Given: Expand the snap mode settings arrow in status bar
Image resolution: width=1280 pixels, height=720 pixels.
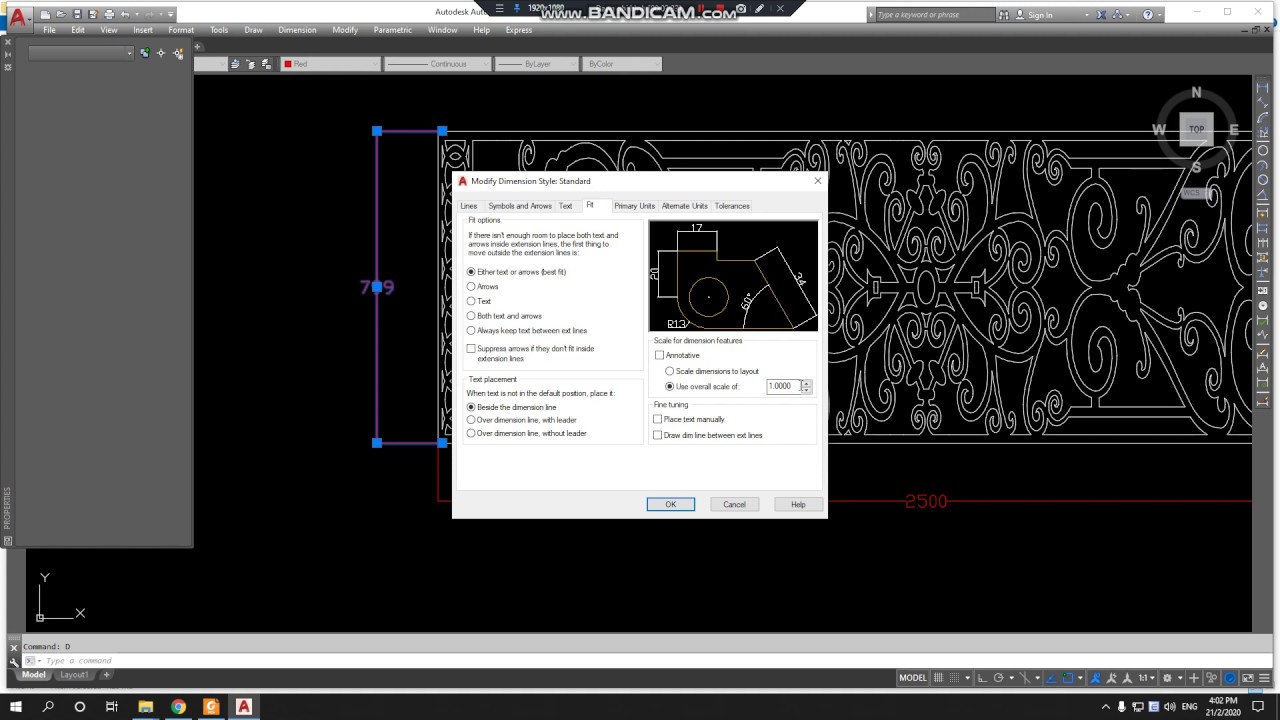Looking at the screenshot, I should (968, 678).
